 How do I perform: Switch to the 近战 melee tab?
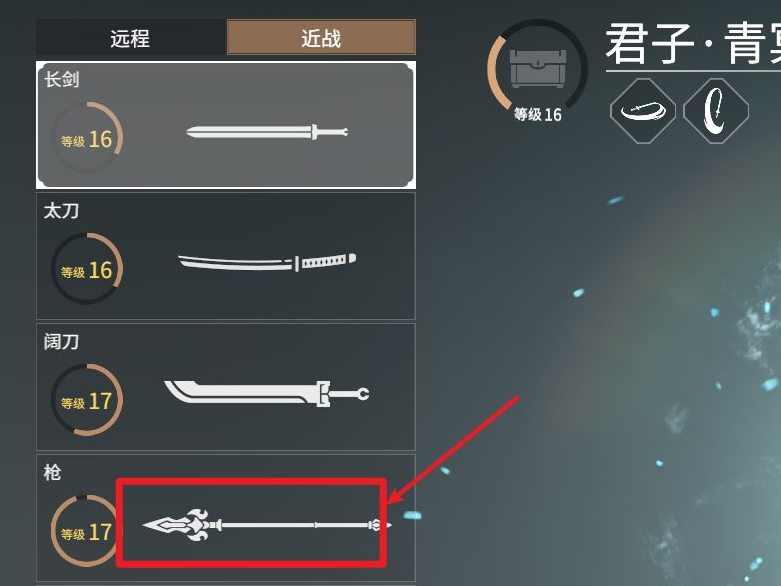click(321, 37)
